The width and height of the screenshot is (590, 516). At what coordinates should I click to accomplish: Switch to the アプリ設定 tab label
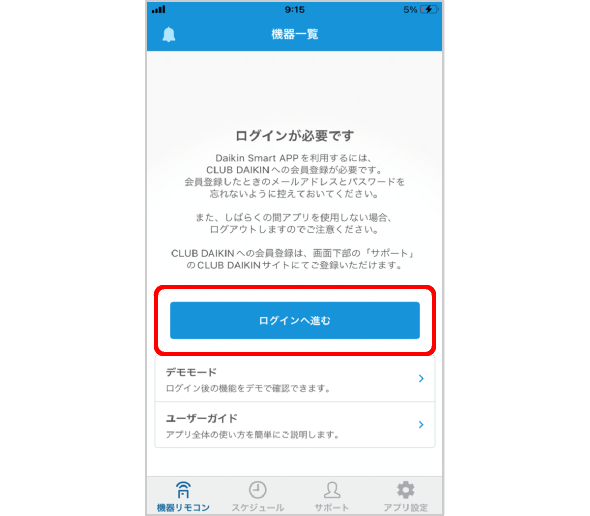(406, 508)
